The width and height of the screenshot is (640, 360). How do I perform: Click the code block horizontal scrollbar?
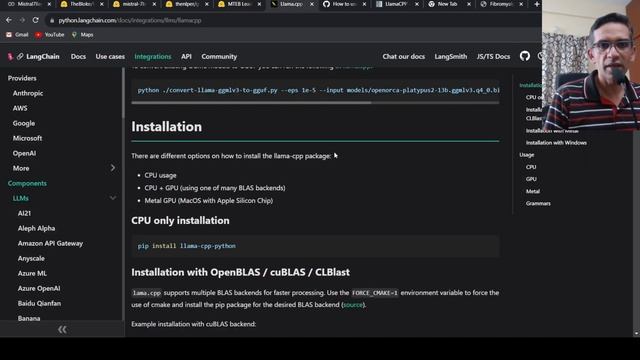point(251,103)
